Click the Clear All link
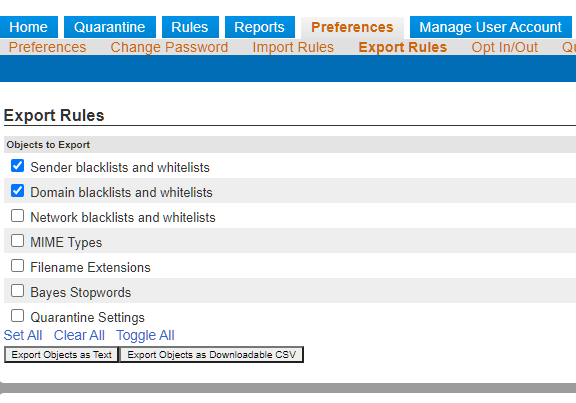 click(79, 335)
